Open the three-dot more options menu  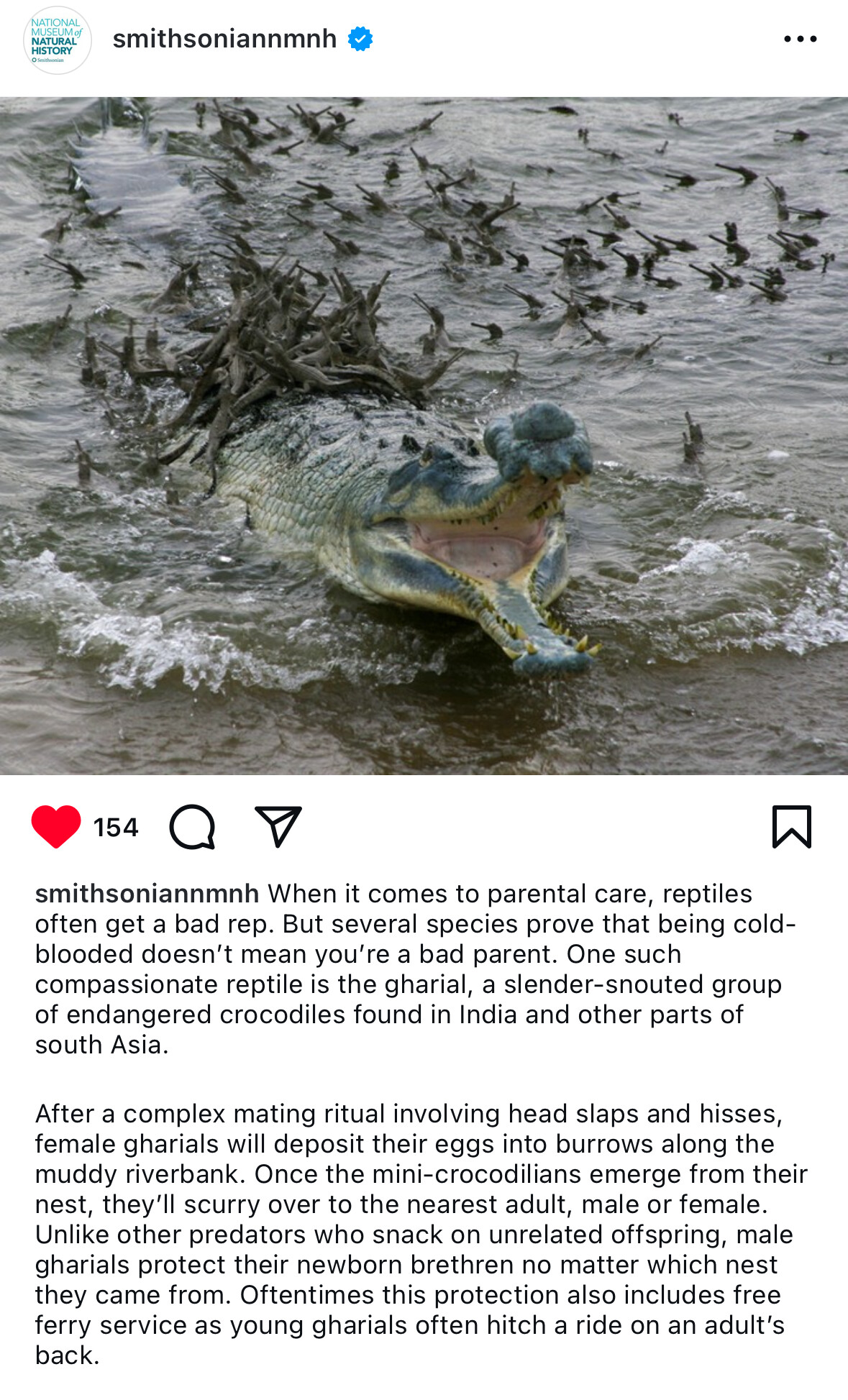tap(801, 39)
